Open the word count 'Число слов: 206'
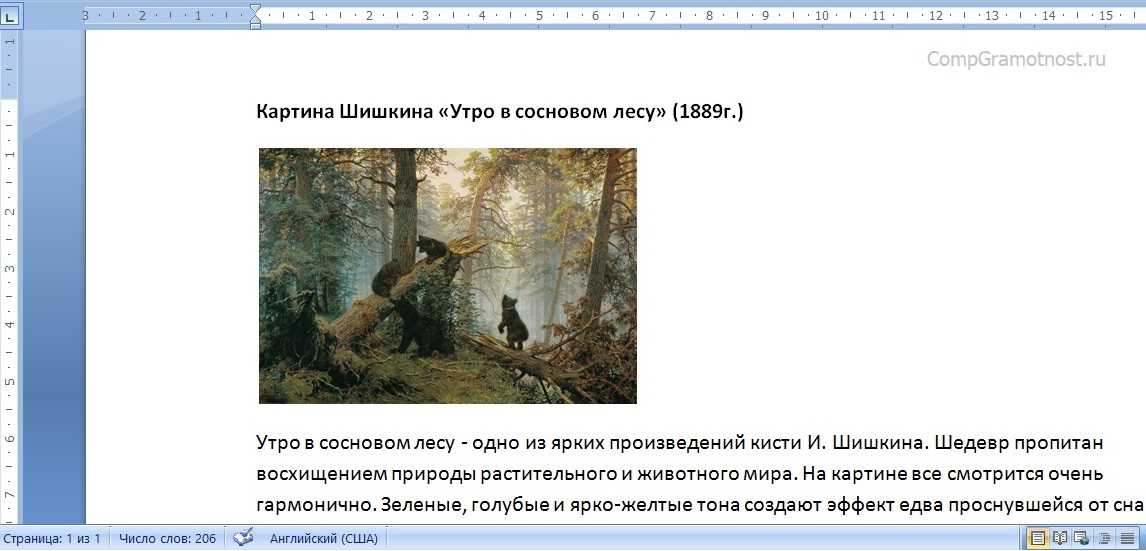Viewport: 1146px width, 551px height. (167, 539)
